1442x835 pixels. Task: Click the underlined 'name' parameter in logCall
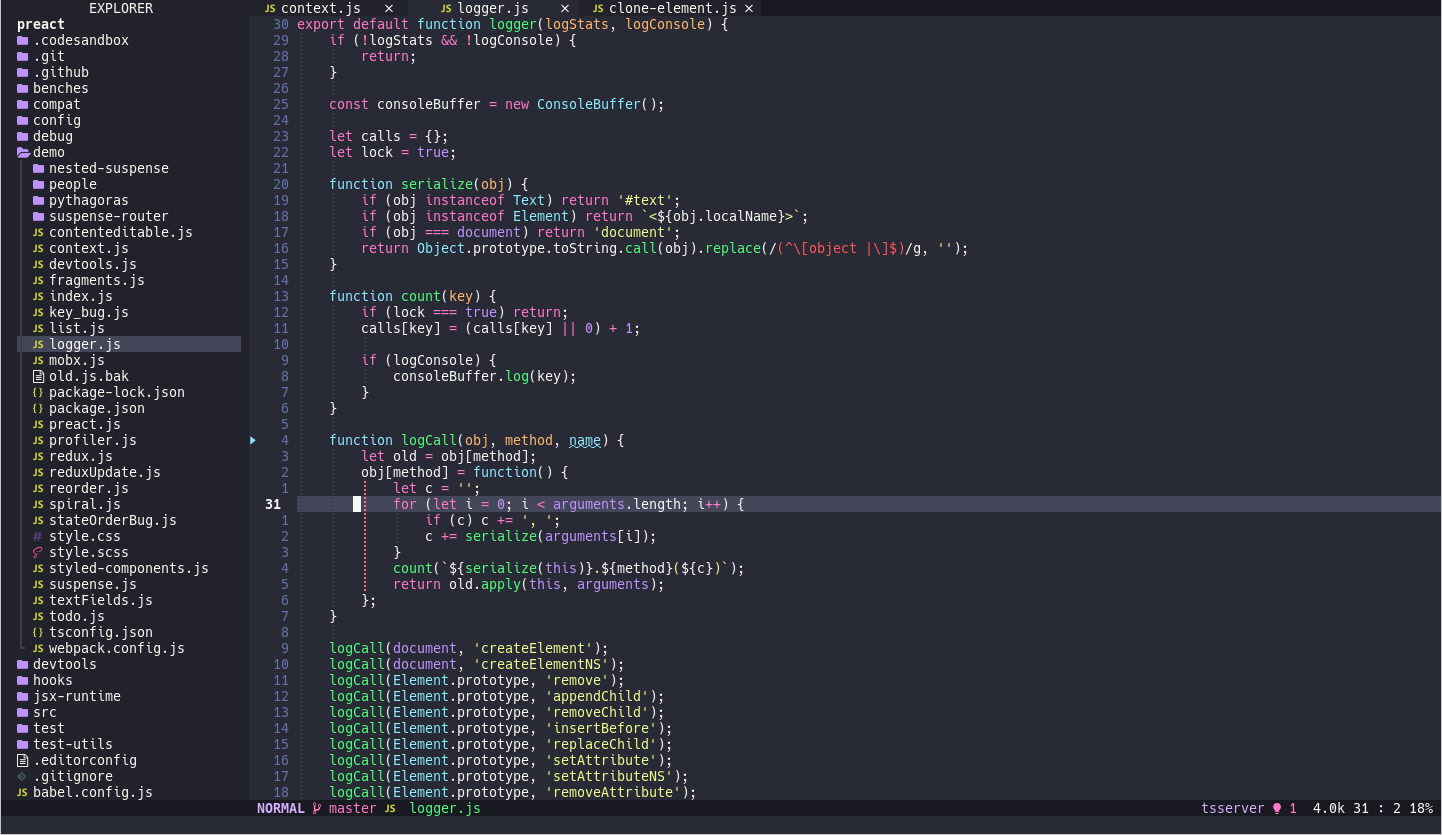(x=585, y=440)
